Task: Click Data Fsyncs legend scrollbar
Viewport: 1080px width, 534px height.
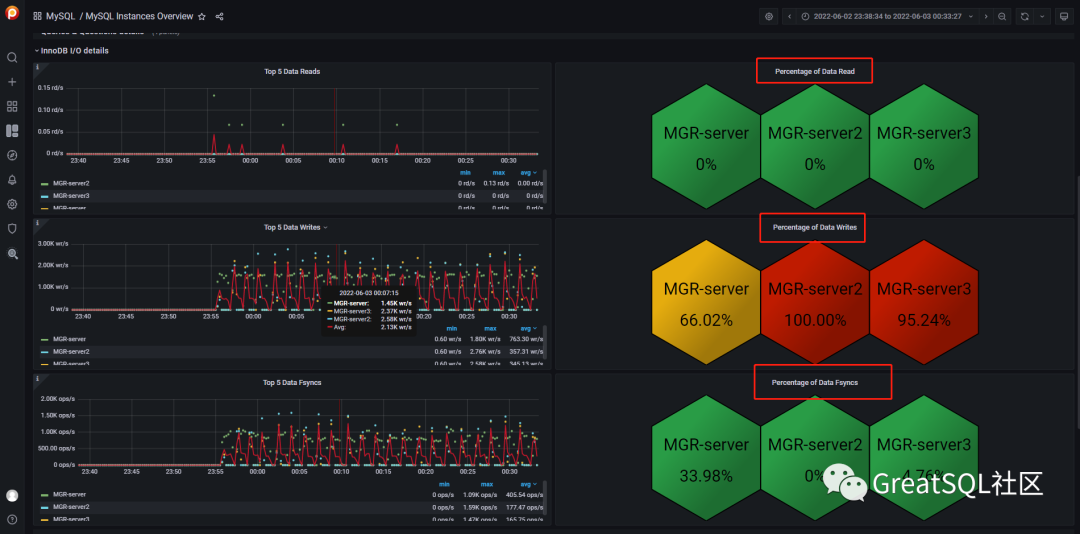Action: (x=546, y=497)
